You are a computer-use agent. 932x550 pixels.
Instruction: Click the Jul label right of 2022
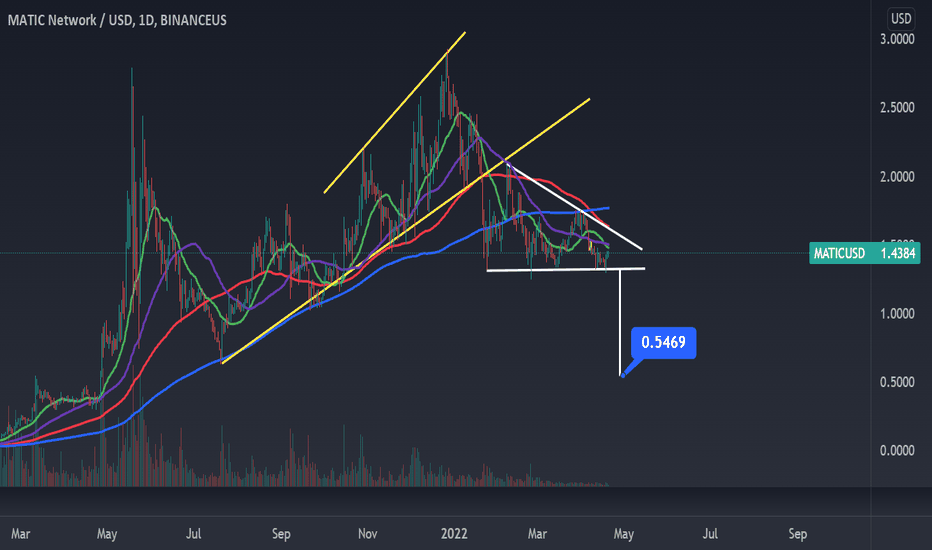pos(710,534)
